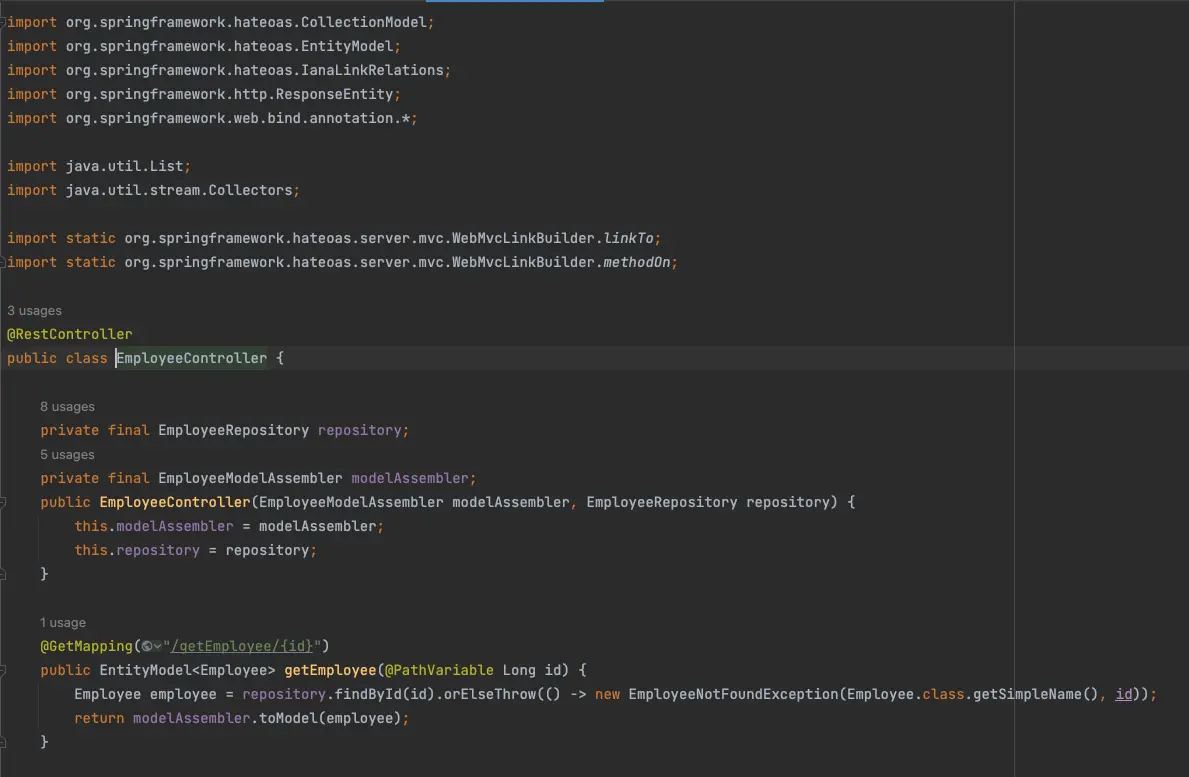Open the chevron dropdown beside the globe icon
1189x777 pixels.
click(x=157, y=646)
